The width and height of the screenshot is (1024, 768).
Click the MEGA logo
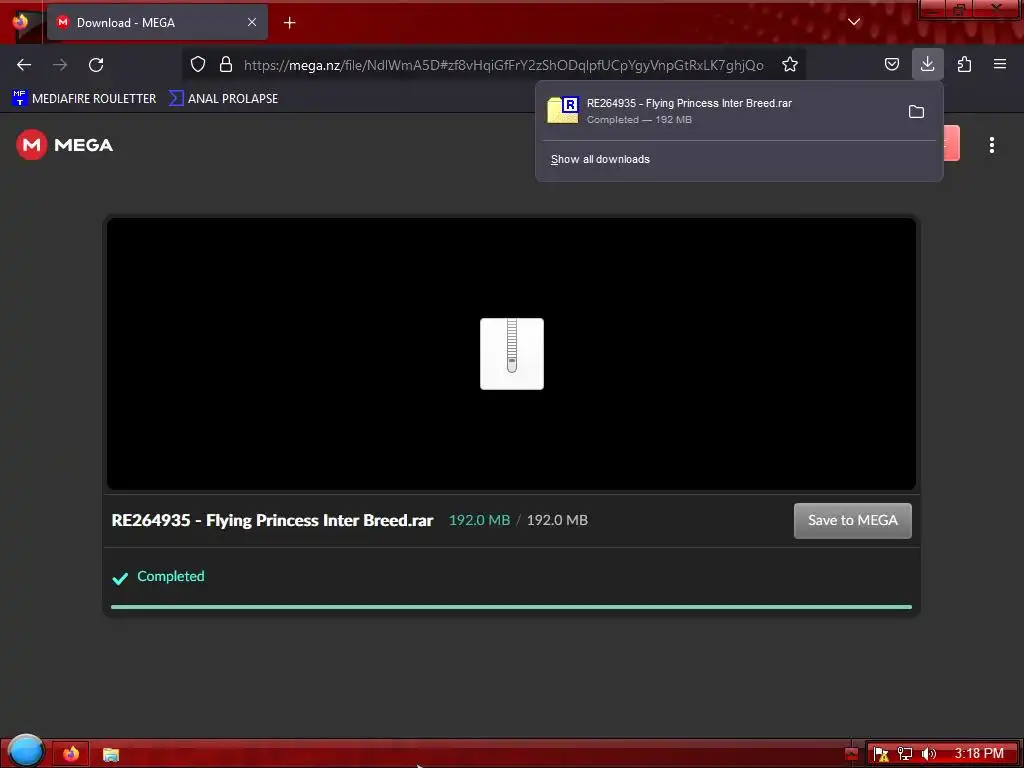point(64,144)
